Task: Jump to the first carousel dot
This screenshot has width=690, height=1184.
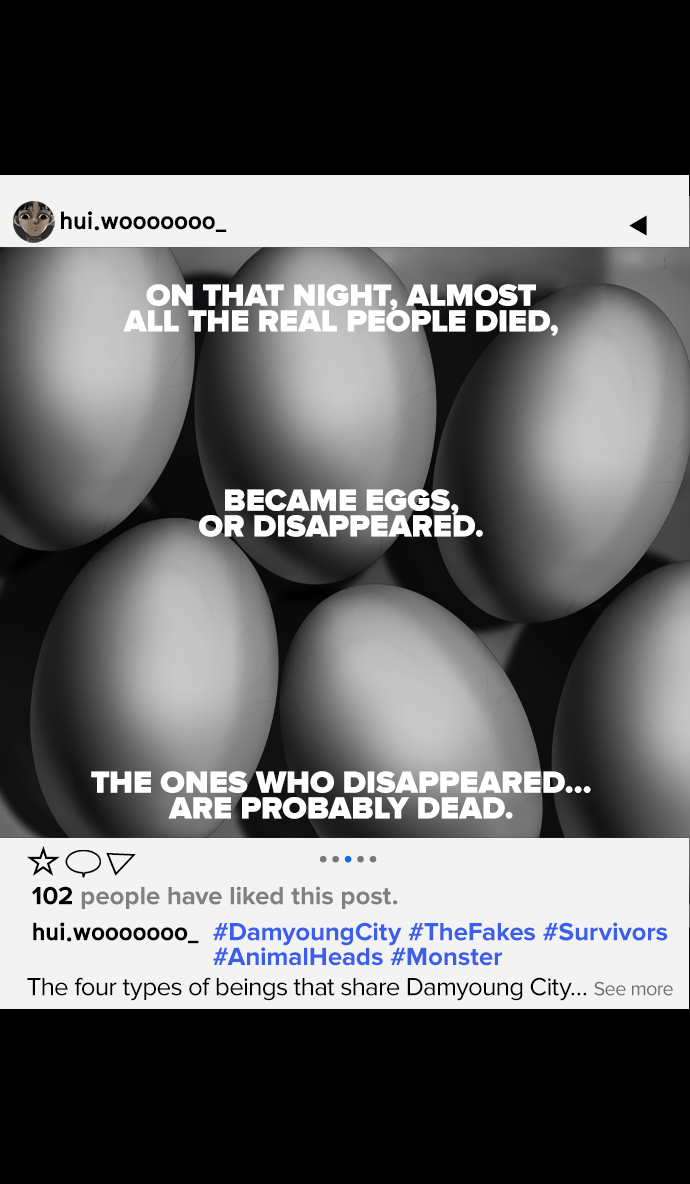Action: click(323, 859)
